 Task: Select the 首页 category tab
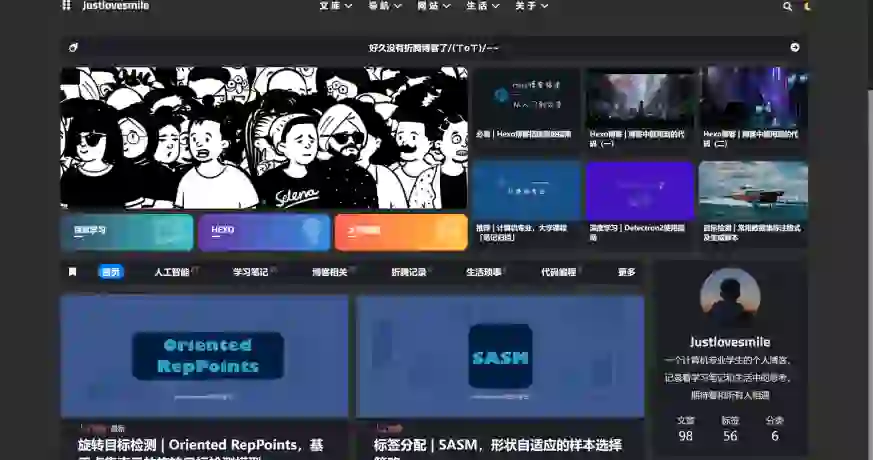111,272
